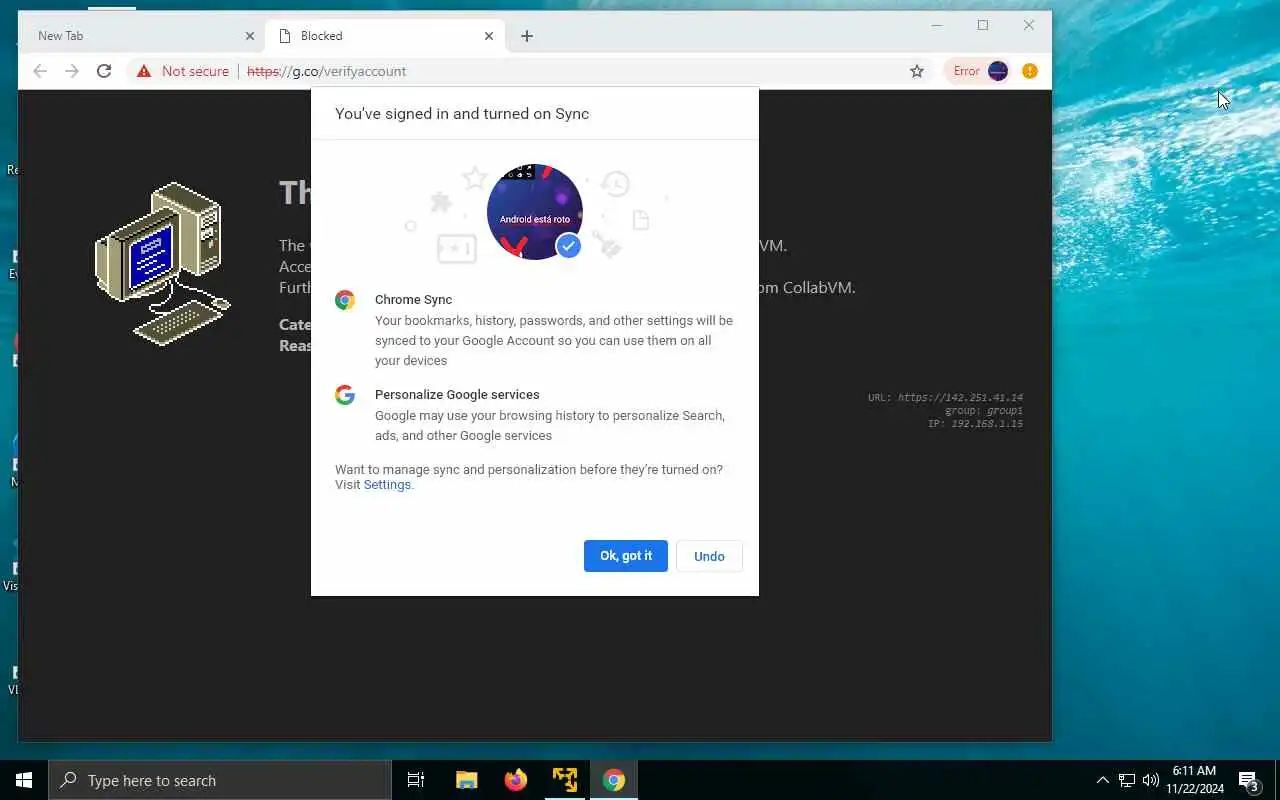Maximize the Chrome window
Viewport: 1280px width, 800px height.
tap(983, 26)
